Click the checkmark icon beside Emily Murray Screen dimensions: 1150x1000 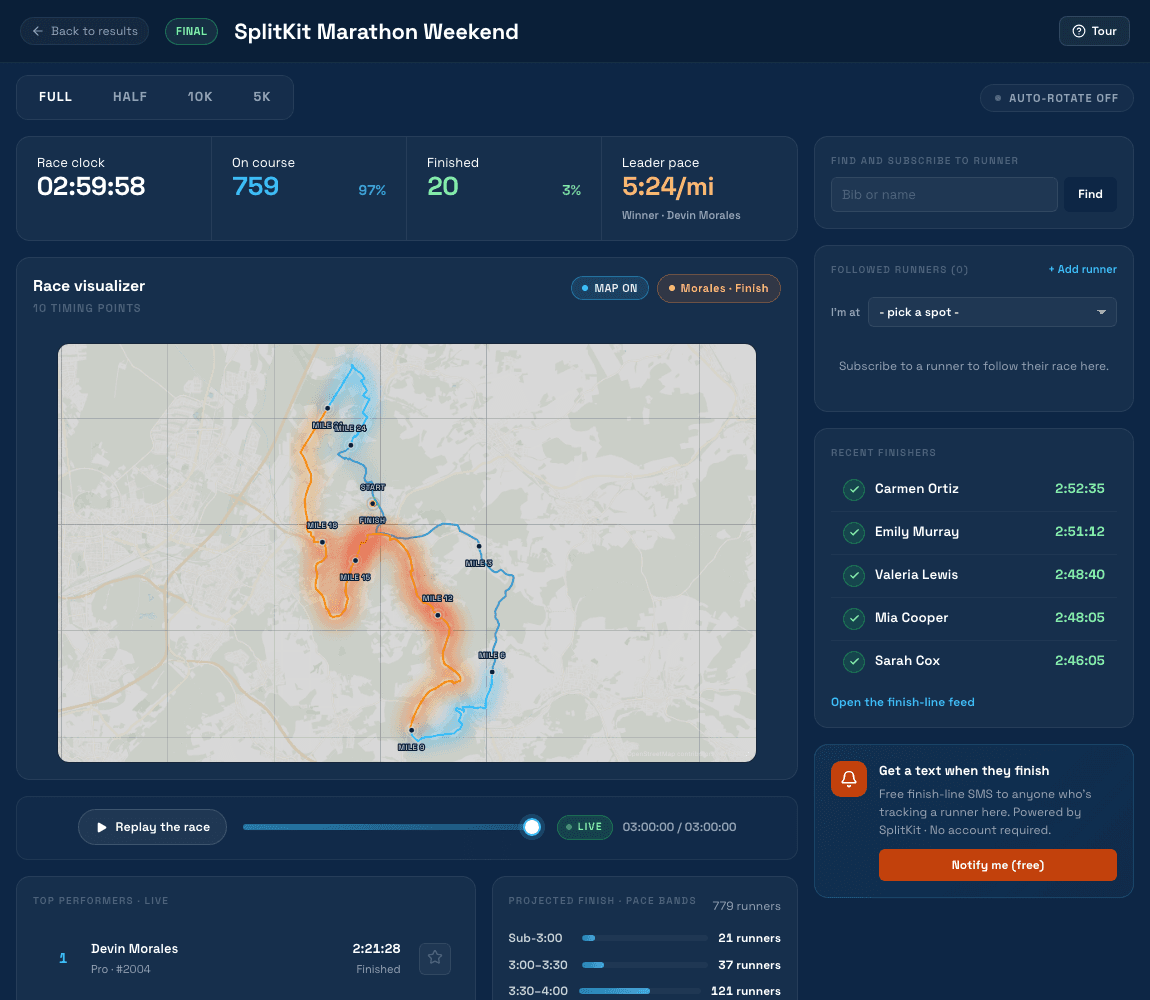tap(854, 532)
